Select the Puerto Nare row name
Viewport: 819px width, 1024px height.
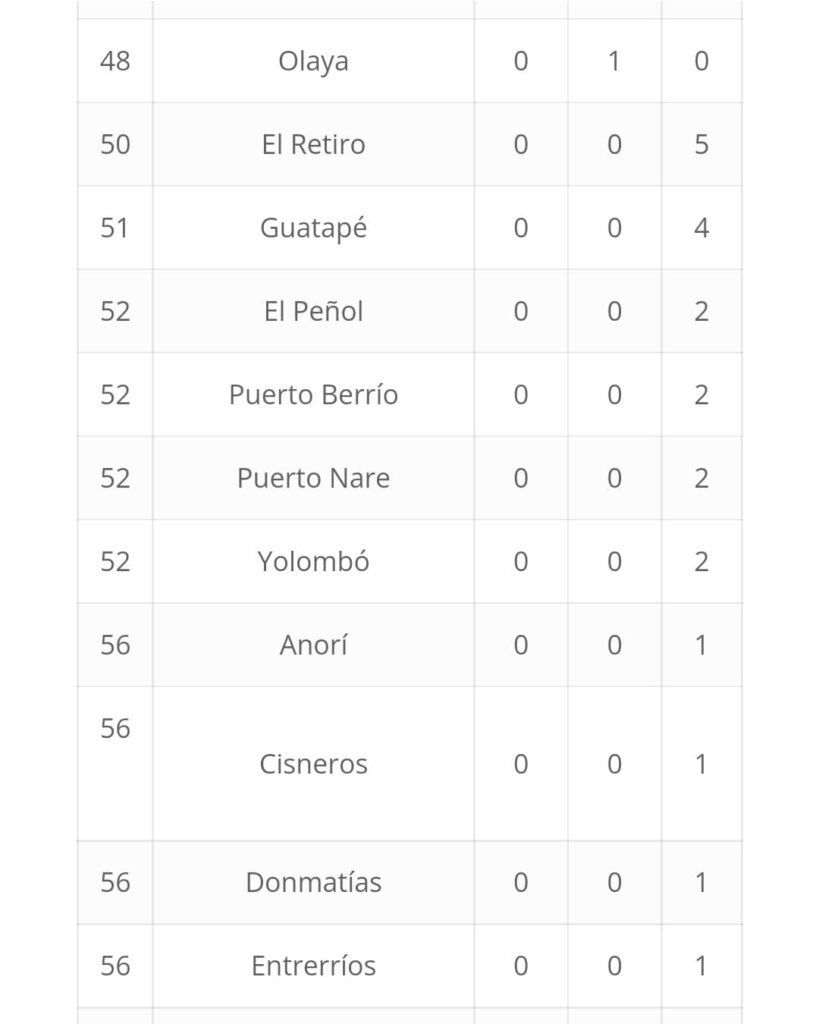[313, 478]
